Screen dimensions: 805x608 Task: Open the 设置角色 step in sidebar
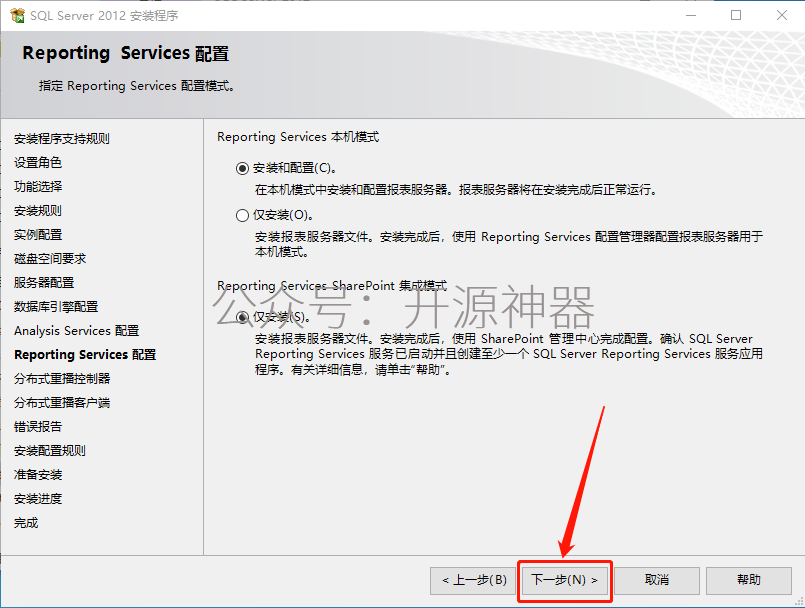click(38, 163)
